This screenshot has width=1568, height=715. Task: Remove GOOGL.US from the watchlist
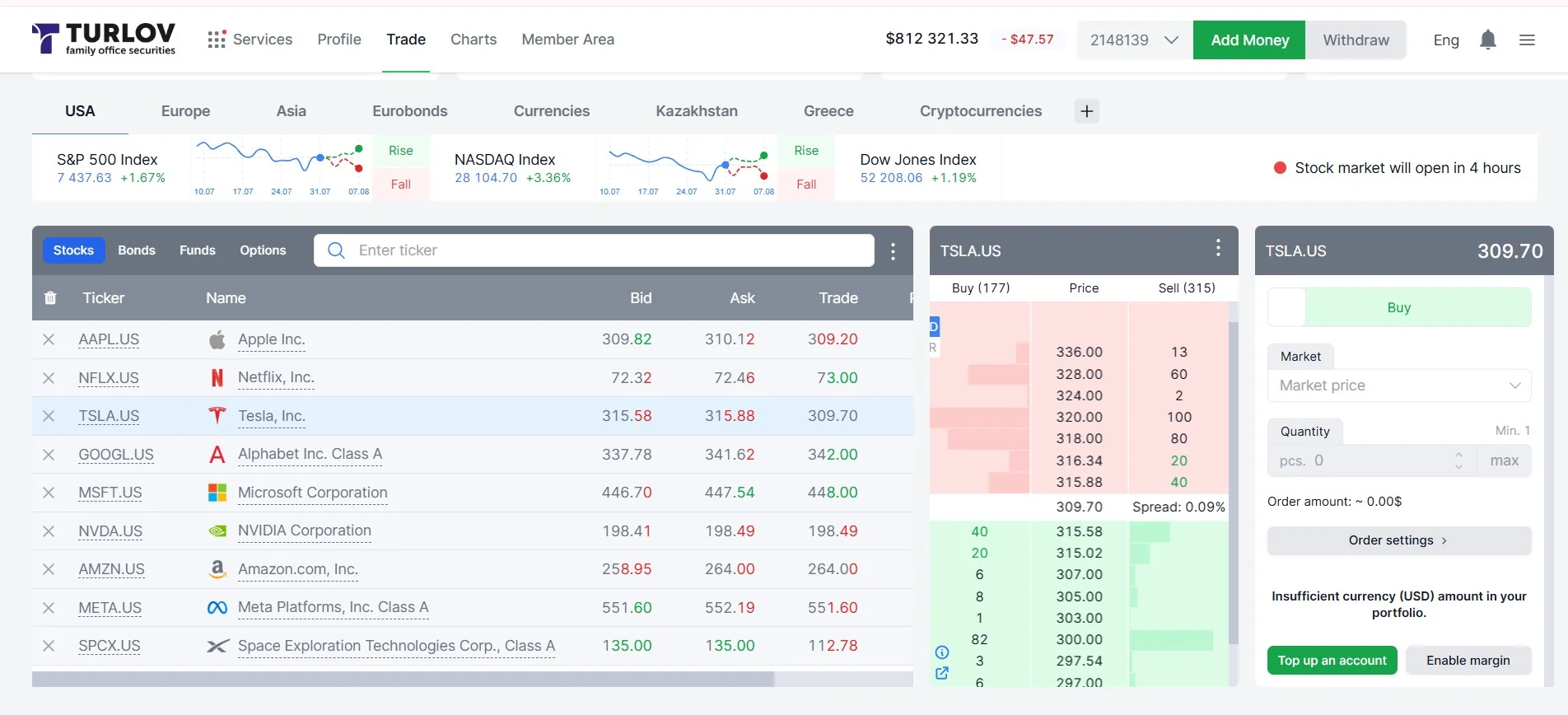[x=49, y=455]
